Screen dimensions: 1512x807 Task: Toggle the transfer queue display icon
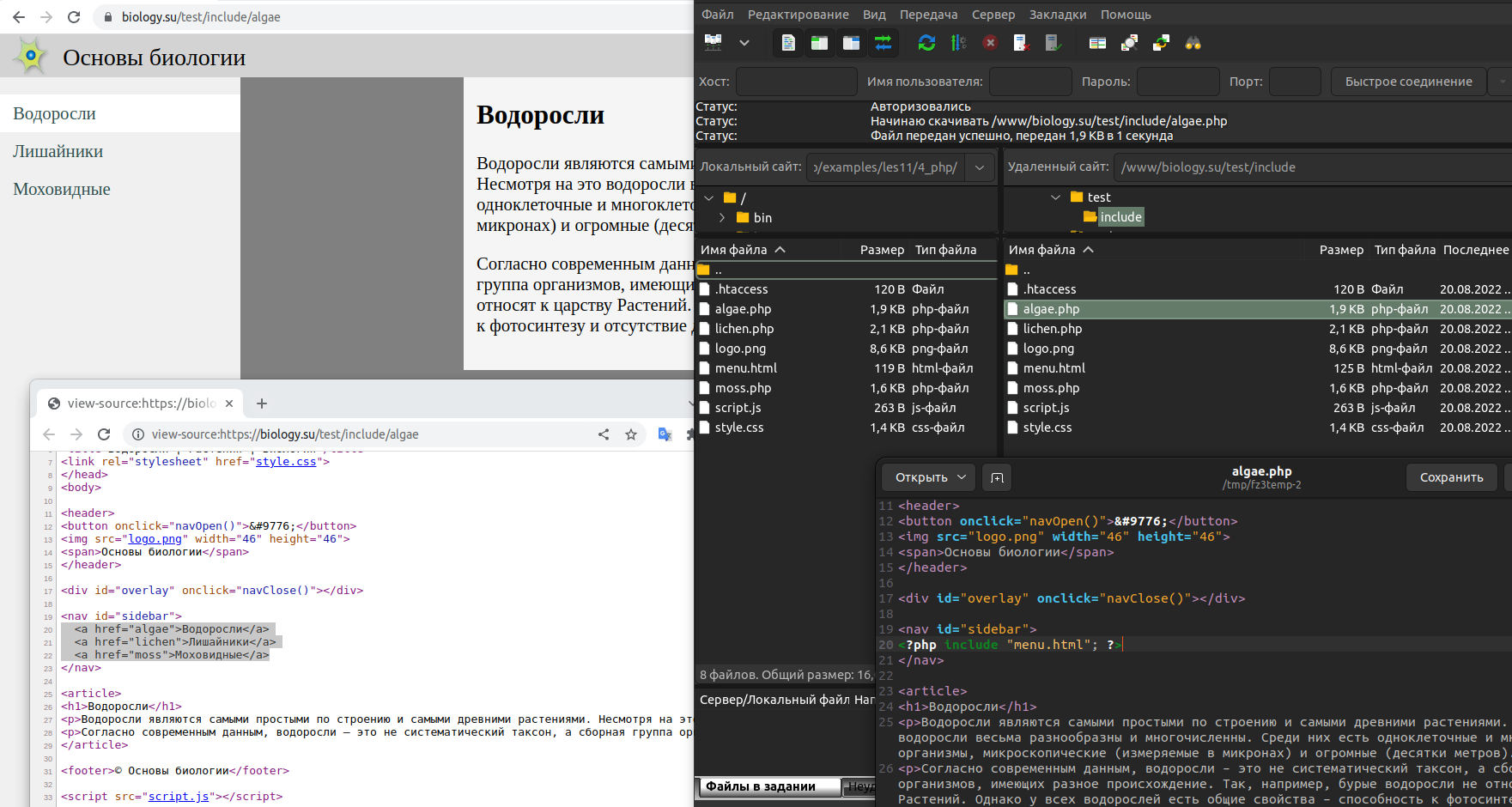(x=883, y=42)
